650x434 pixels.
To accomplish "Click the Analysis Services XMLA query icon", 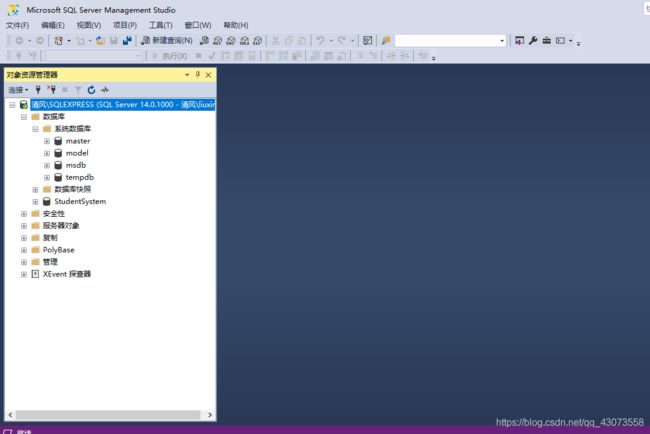I will pyautogui.click(x=245, y=40).
